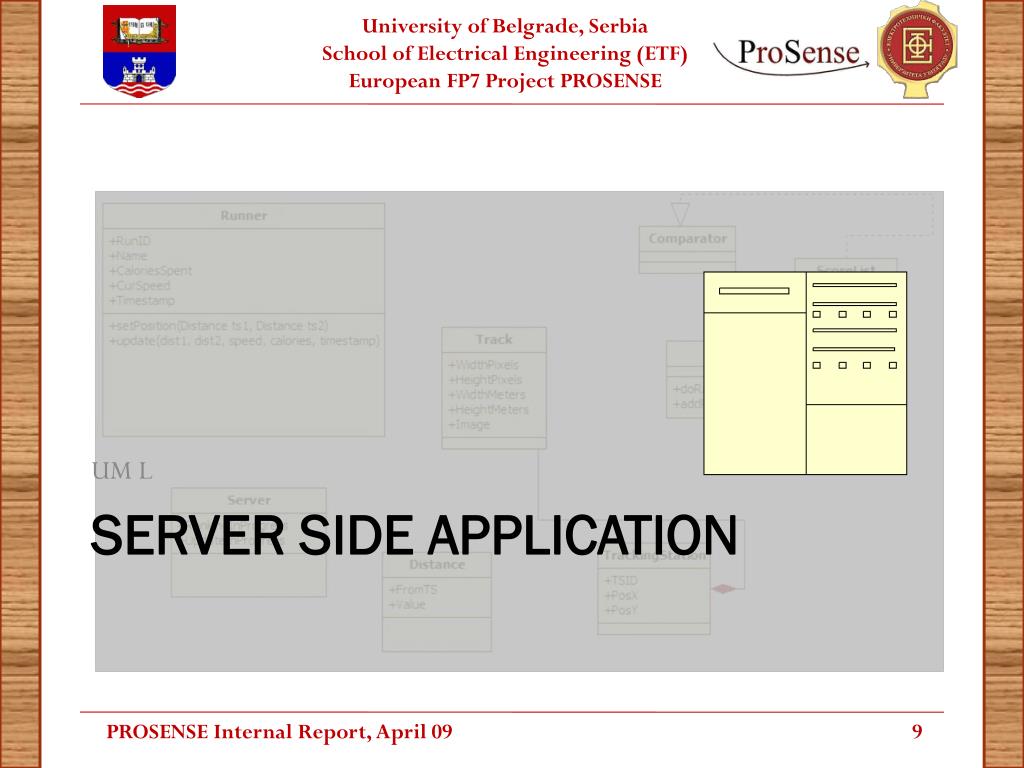Image resolution: width=1024 pixels, height=768 pixels.
Task: Select the Track class header
Action: click(494, 340)
